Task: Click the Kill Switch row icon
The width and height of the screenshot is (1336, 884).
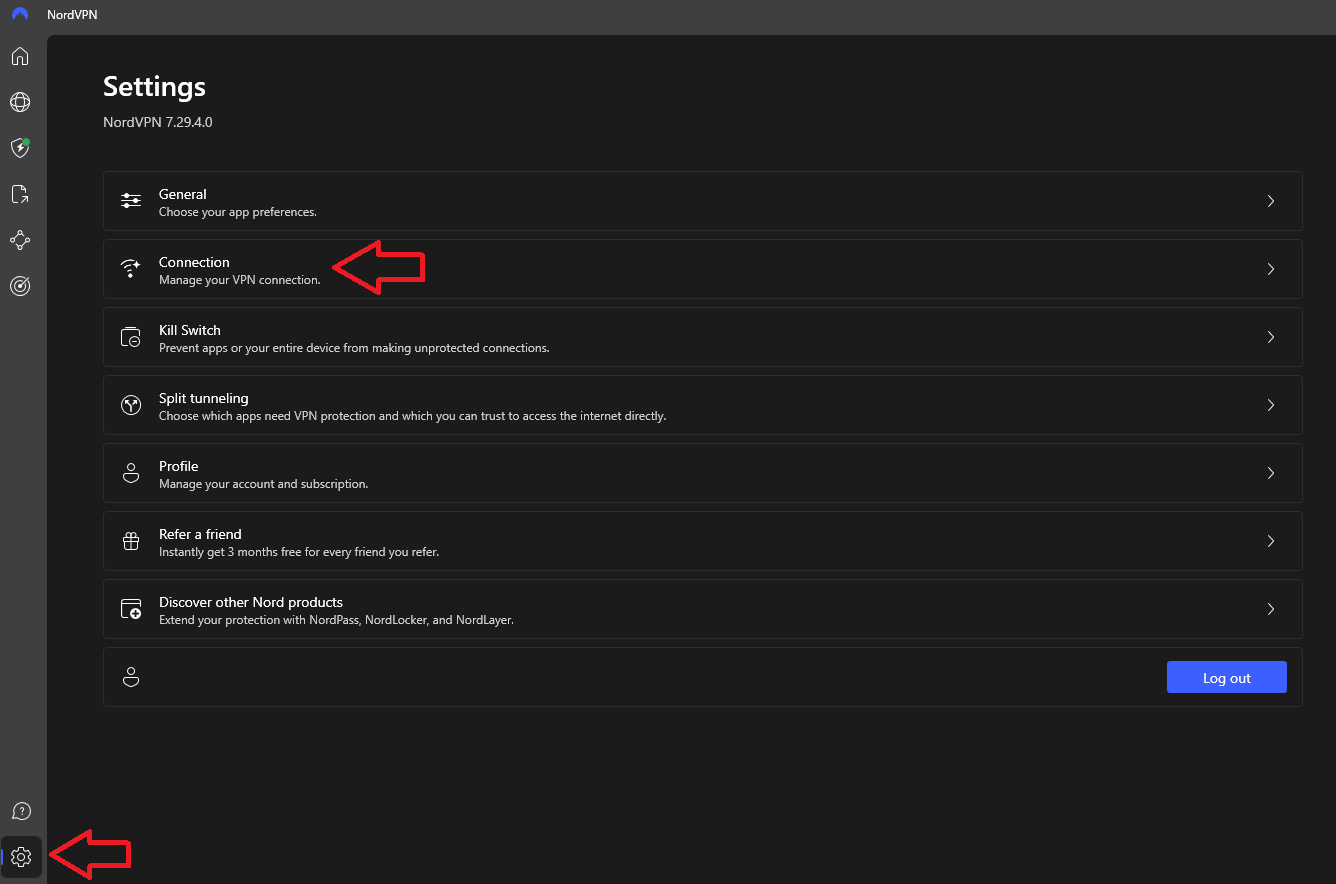Action: pyautogui.click(x=131, y=337)
